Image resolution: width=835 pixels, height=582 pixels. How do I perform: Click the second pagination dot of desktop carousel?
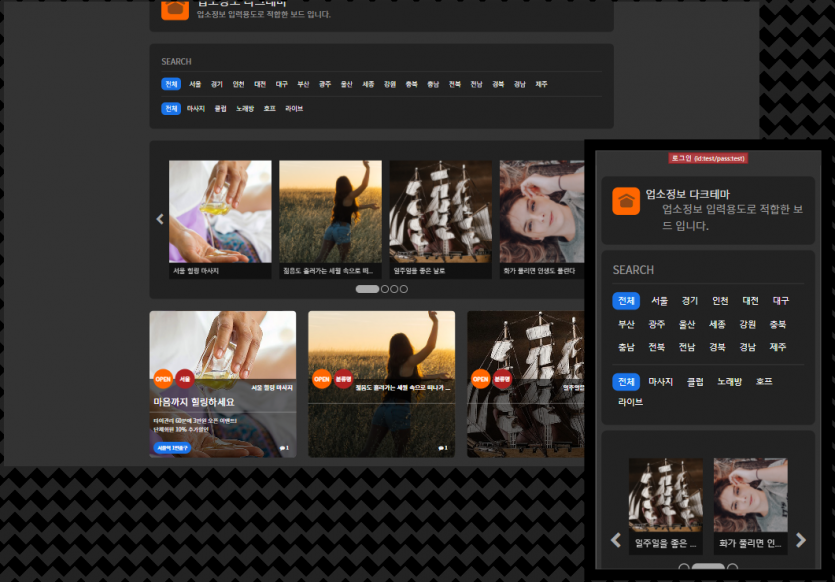pyautogui.click(x=385, y=289)
